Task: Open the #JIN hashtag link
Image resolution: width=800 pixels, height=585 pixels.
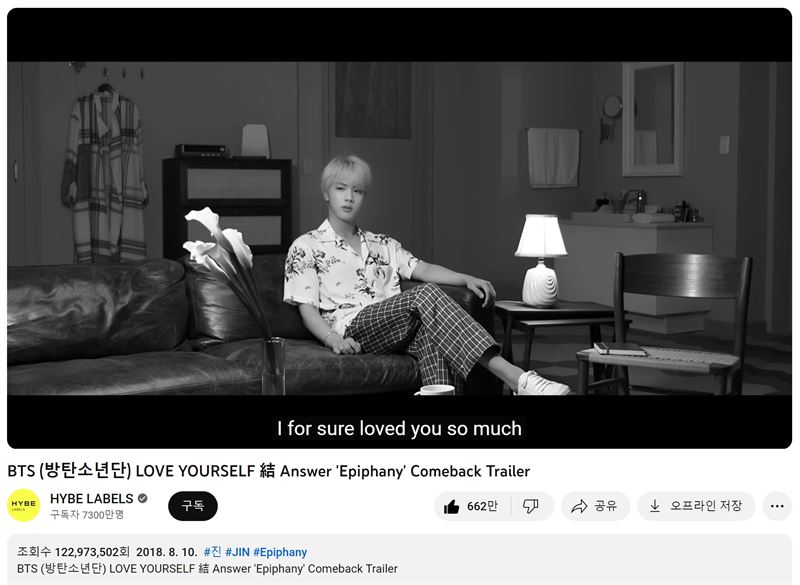Action: (238, 552)
